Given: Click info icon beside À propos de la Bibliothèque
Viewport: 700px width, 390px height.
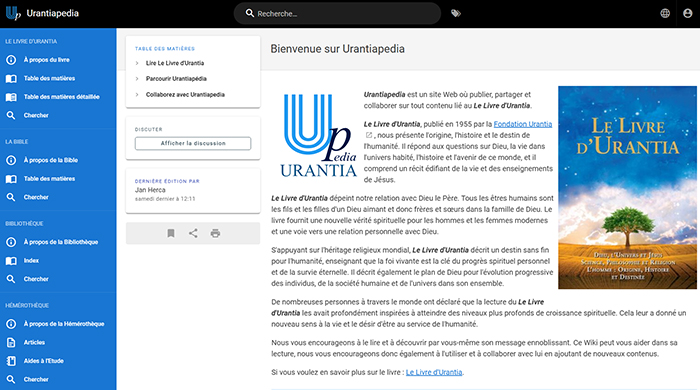Looking at the screenshot, I should tap(11, 242).
